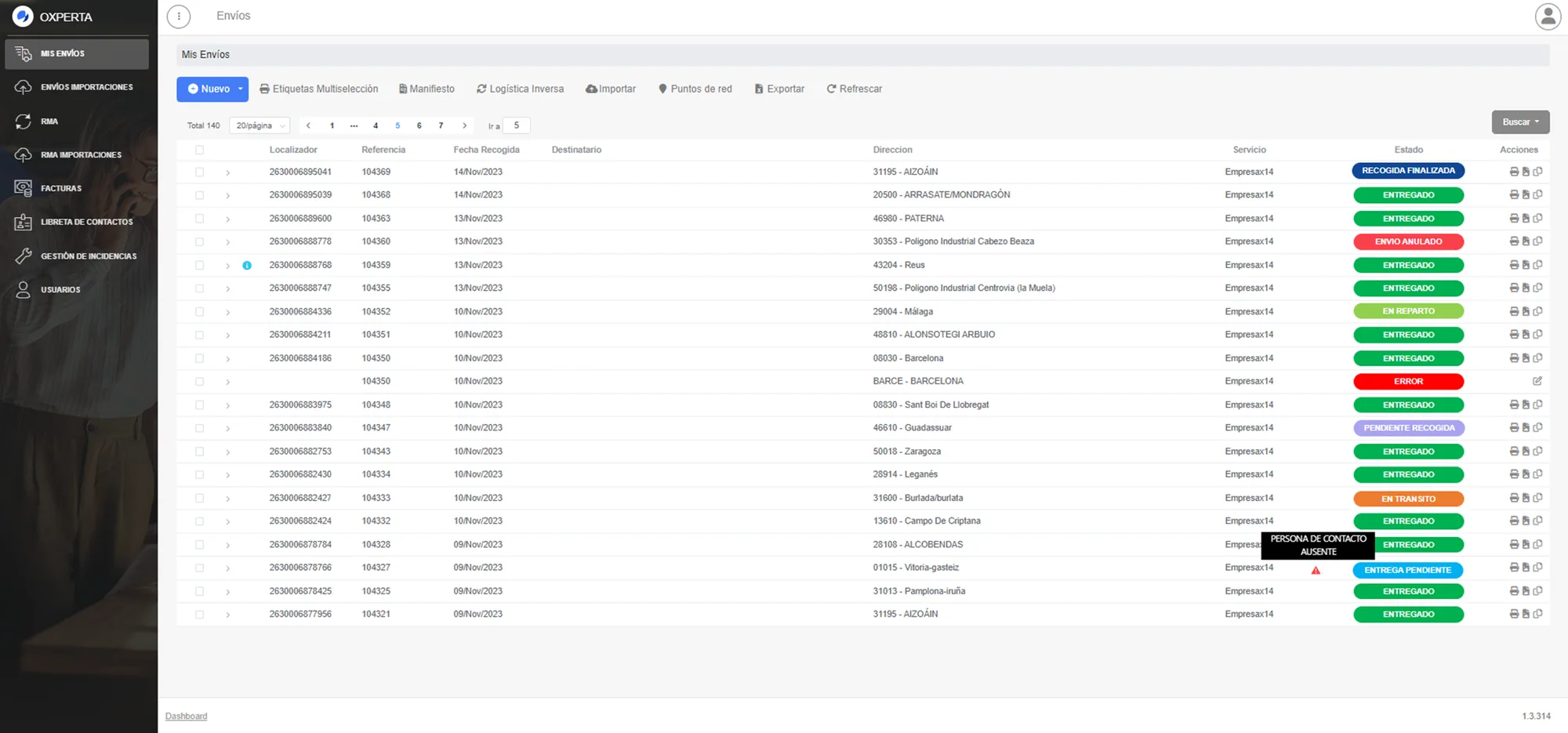This screenshot has height=733, width=1568.
Task: Click the edit icon on the ERROR row
Action: pos(1537,381)
